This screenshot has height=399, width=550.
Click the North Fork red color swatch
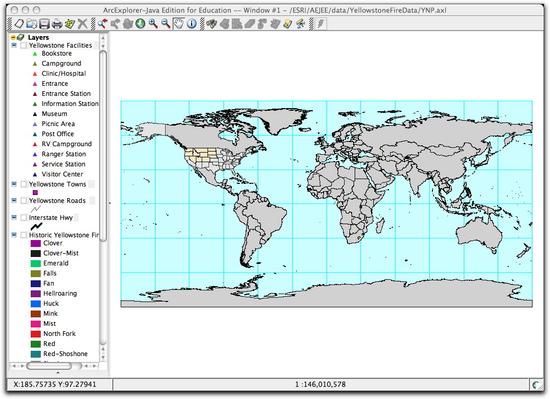point(36,334)
